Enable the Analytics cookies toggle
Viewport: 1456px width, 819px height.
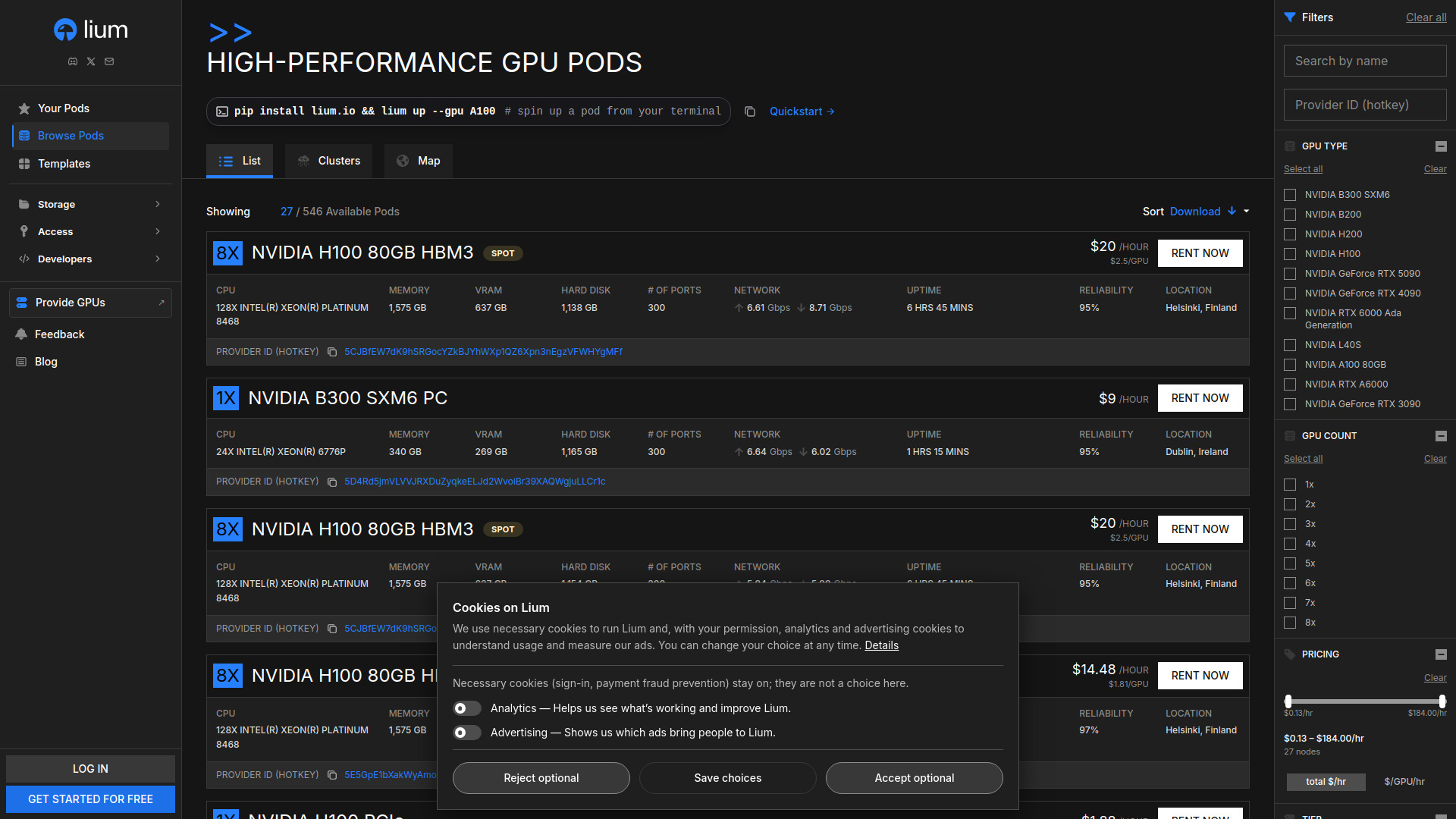[x=467, y=708]
